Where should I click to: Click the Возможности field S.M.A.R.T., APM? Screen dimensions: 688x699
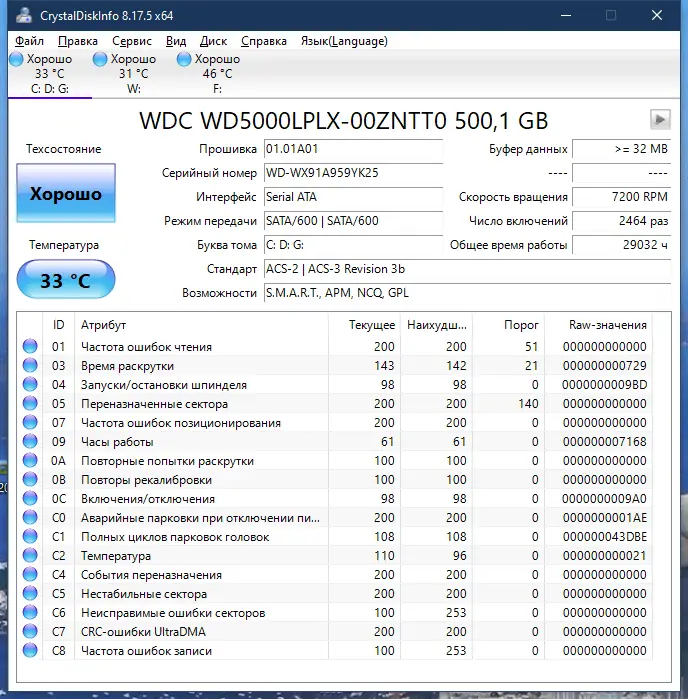[467, 293]
